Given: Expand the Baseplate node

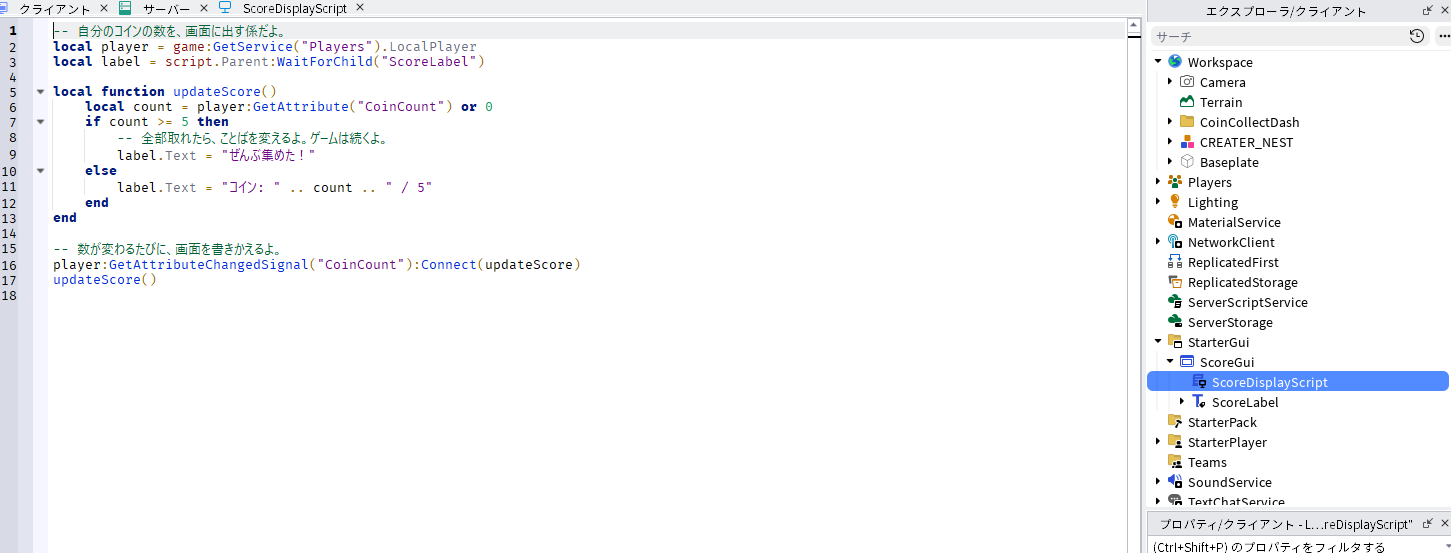Looking at the screenshot, I should (1170, 162).
